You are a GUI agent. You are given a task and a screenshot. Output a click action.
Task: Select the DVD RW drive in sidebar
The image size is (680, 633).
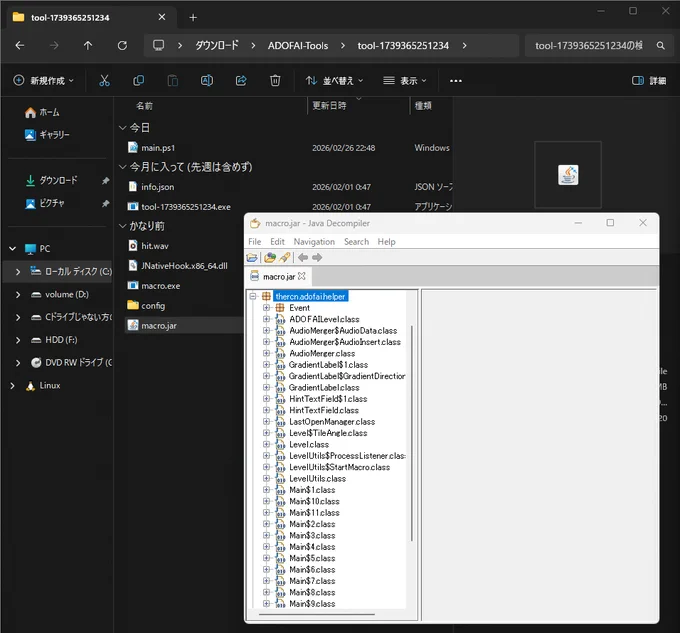(72, 362)
